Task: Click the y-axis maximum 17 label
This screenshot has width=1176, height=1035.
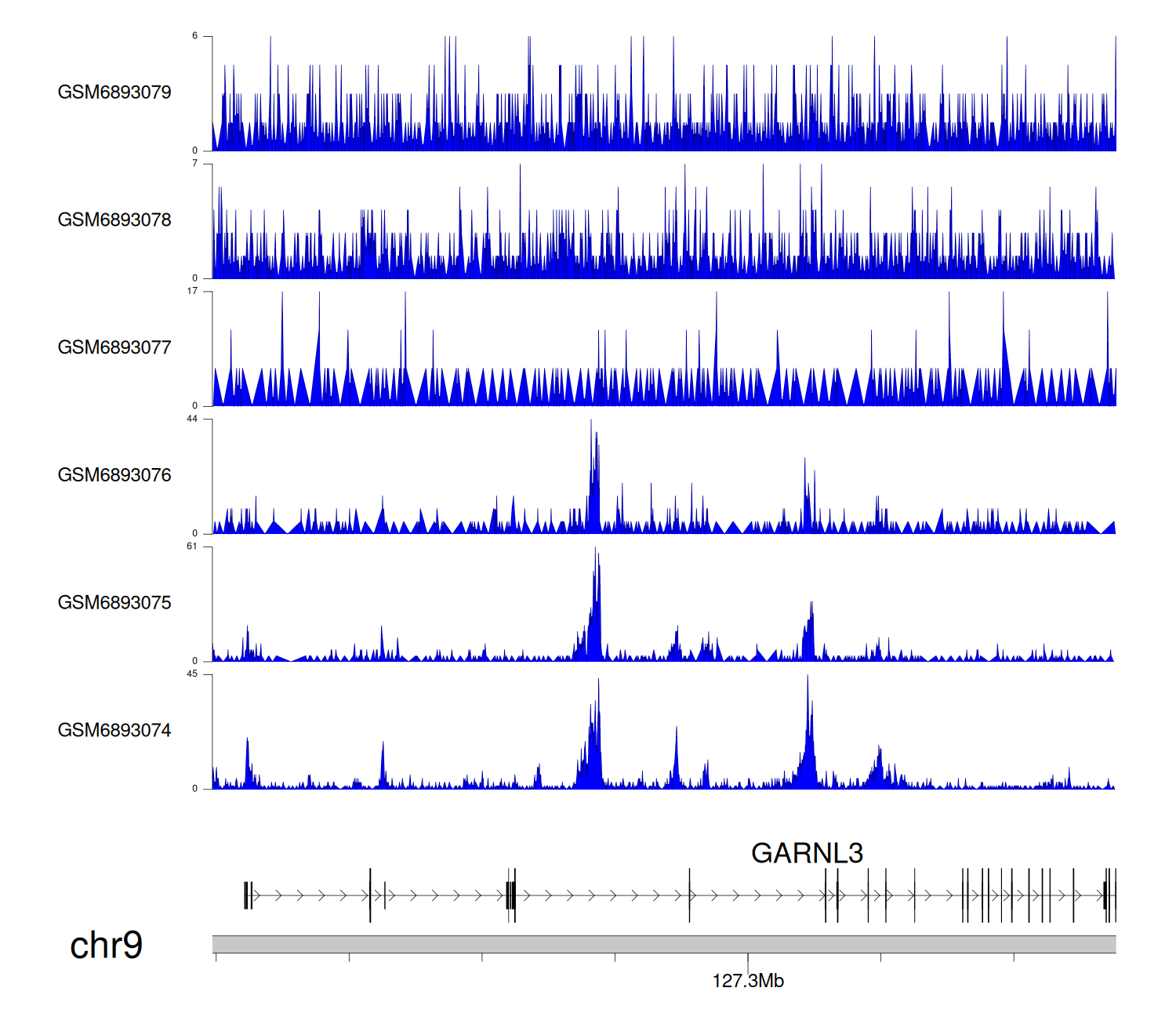Action: coord(192,291)
